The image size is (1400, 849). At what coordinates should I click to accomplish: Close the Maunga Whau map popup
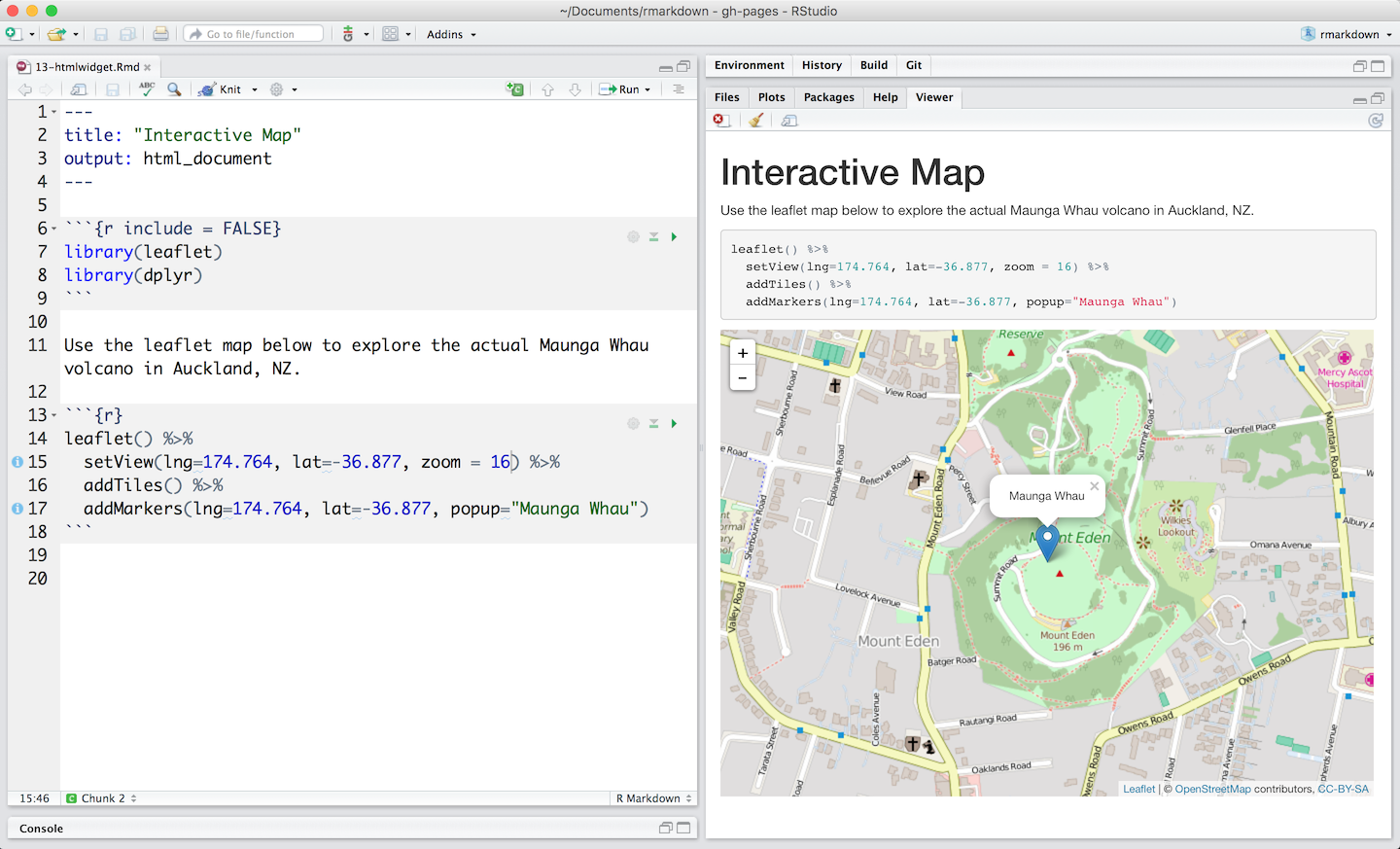click(1094, 486)
